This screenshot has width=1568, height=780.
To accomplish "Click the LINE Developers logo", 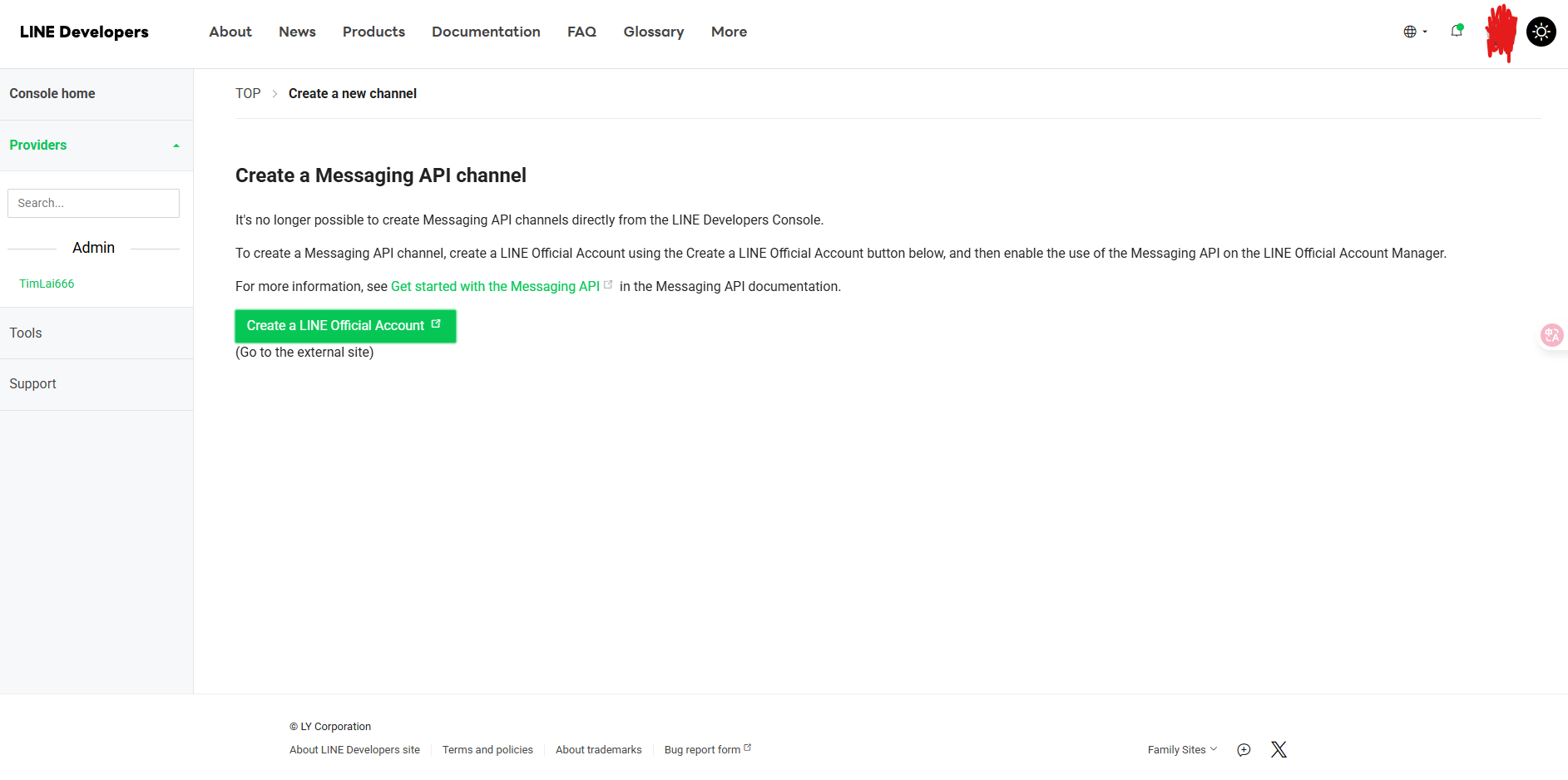I will point(84,32).
